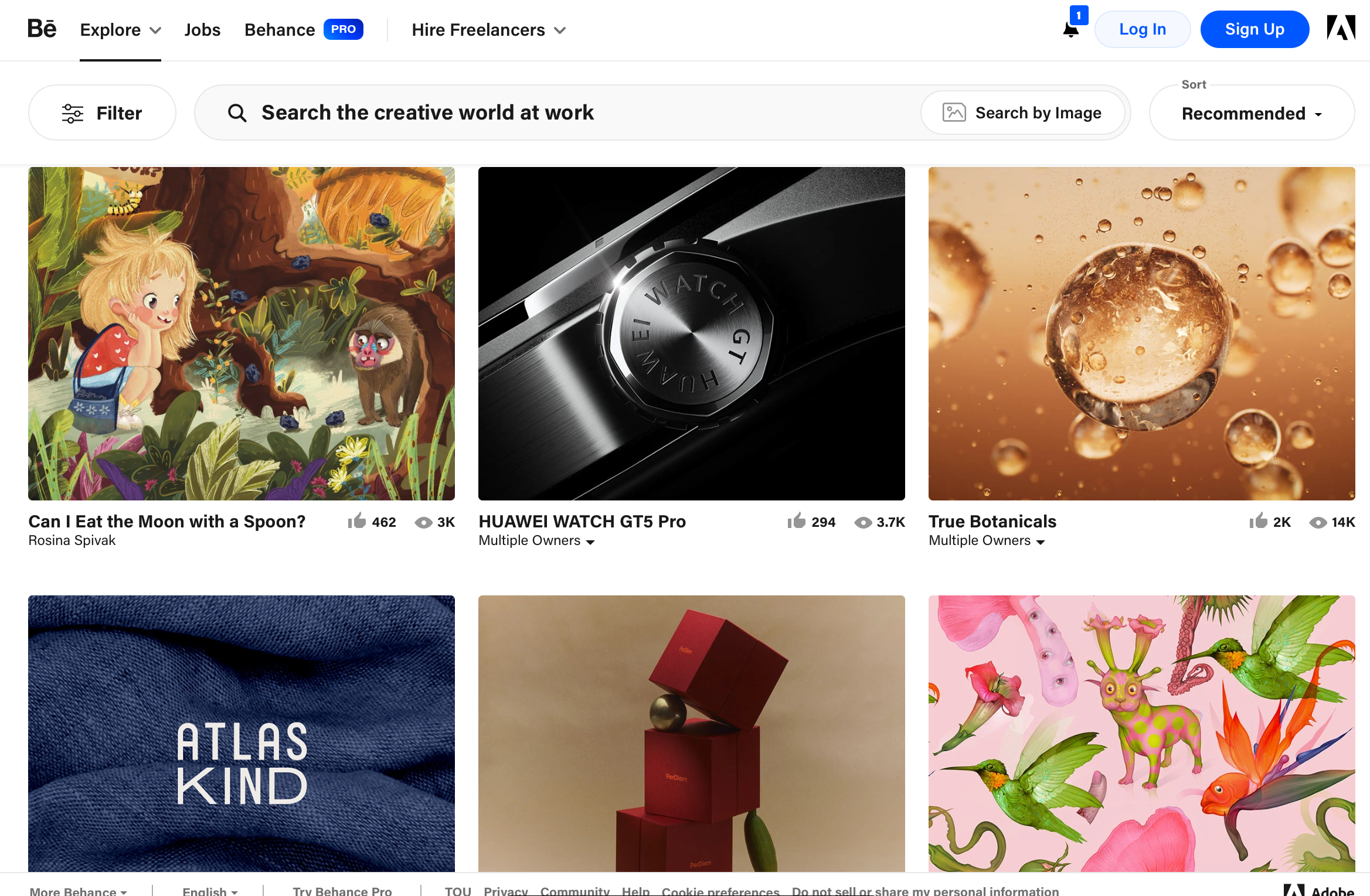Screen dimensions: 1370x896
Task: Click the PRO badge next to Behance
Action: [x=344, y=29]
